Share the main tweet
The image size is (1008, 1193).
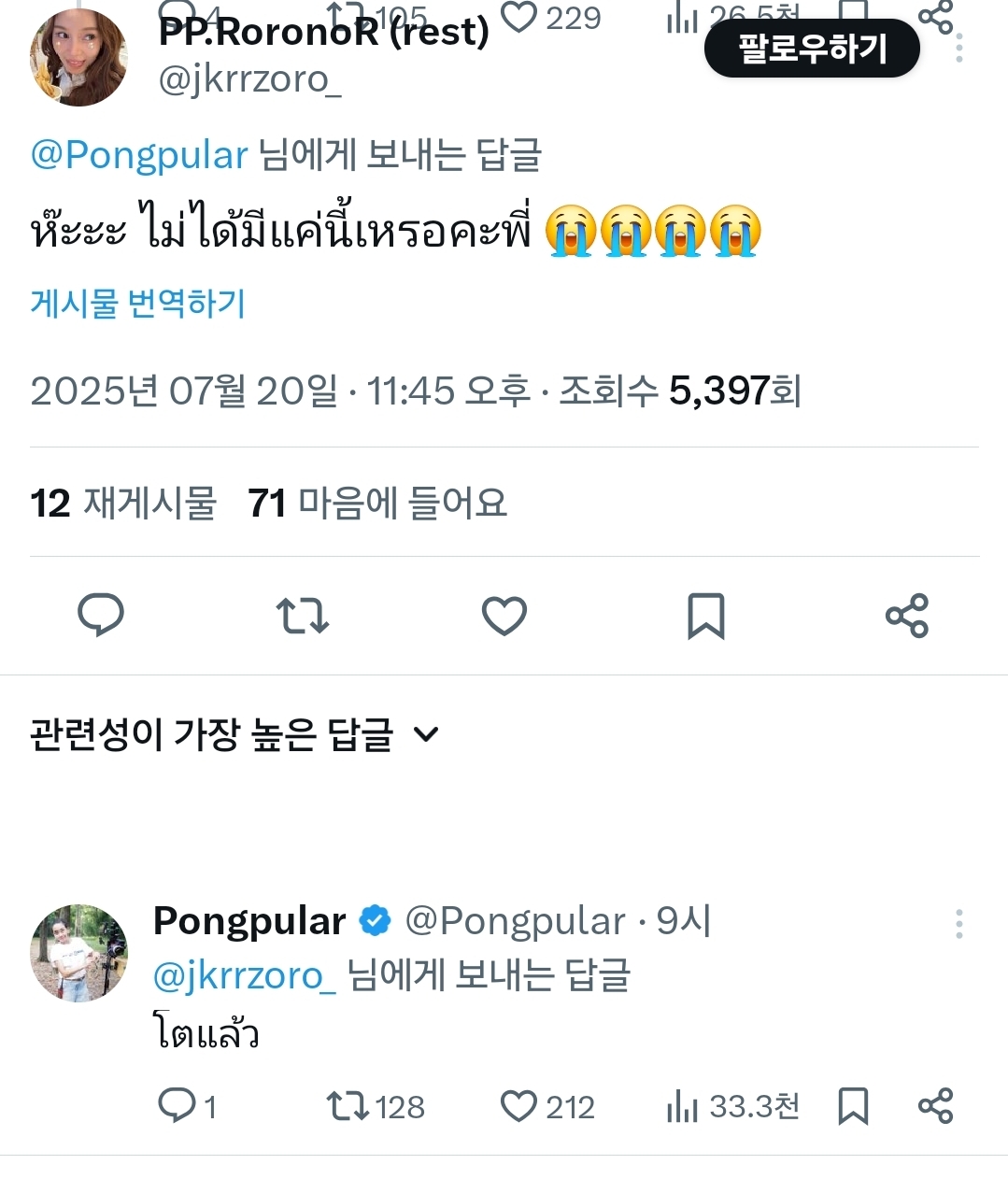[x=907, y=616]
